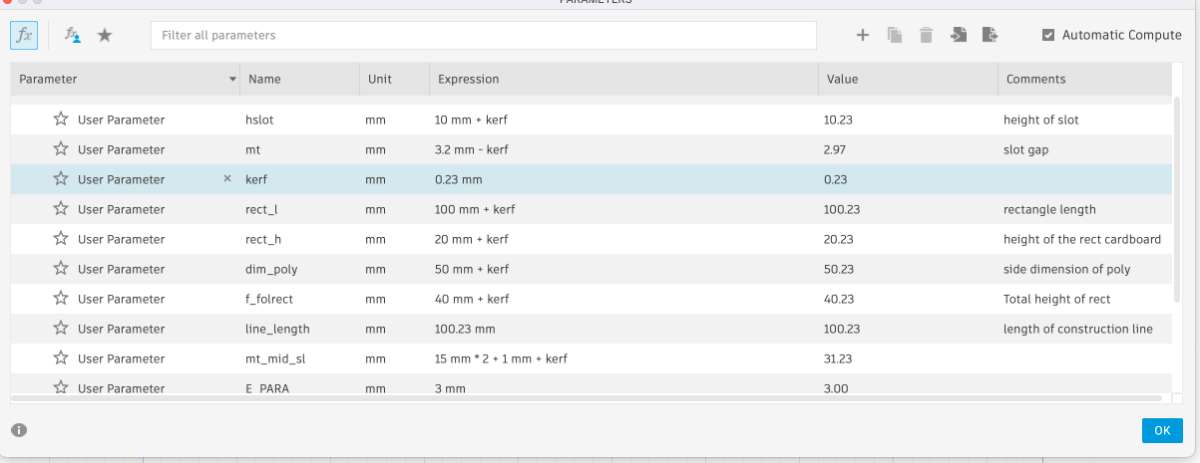Click the all parameters fx filter icon
Screen dimensions: 1200x463
(24, 35)
